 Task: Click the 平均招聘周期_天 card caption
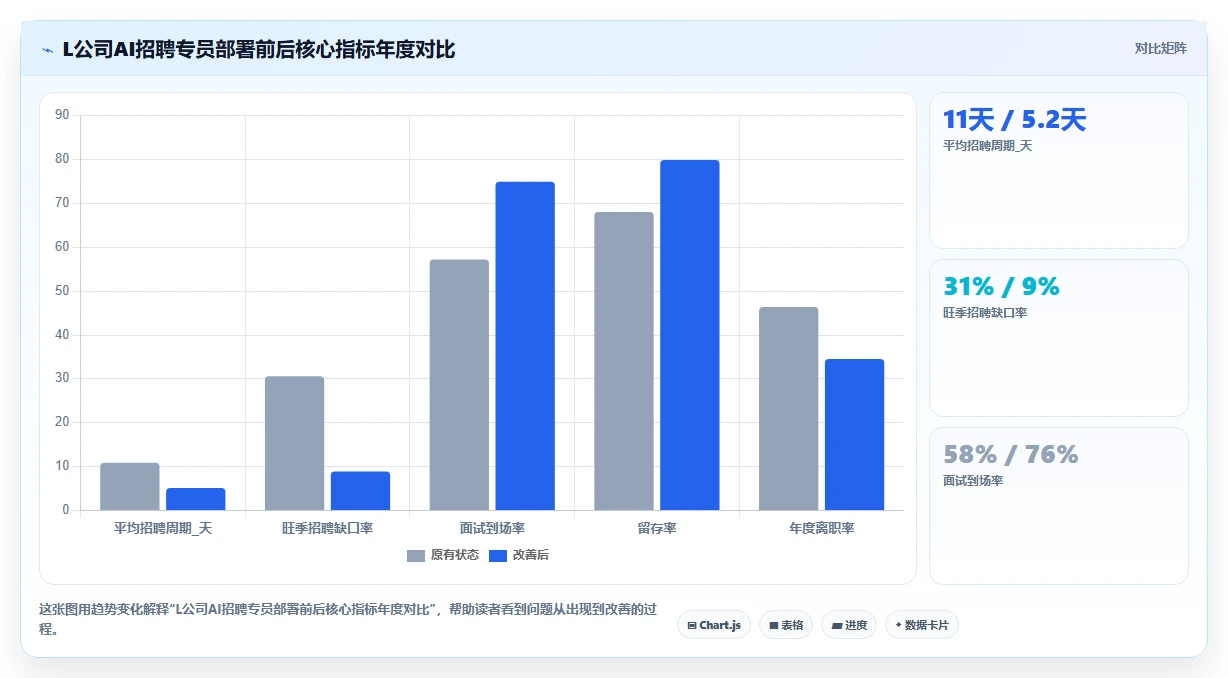tap(987, 145)
